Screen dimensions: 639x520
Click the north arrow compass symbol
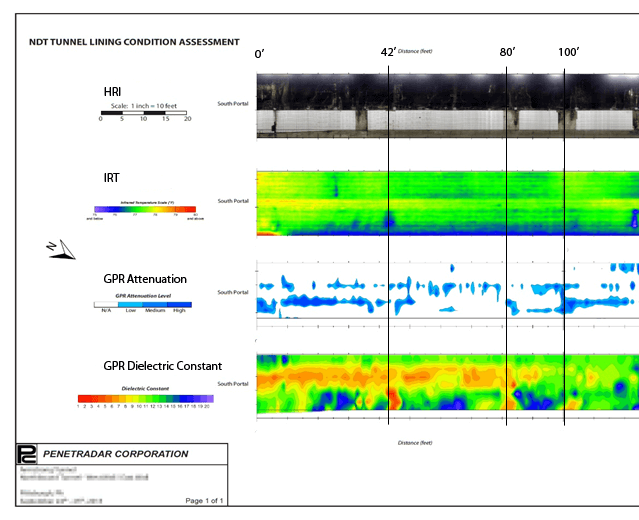click(x=62, y=250)
